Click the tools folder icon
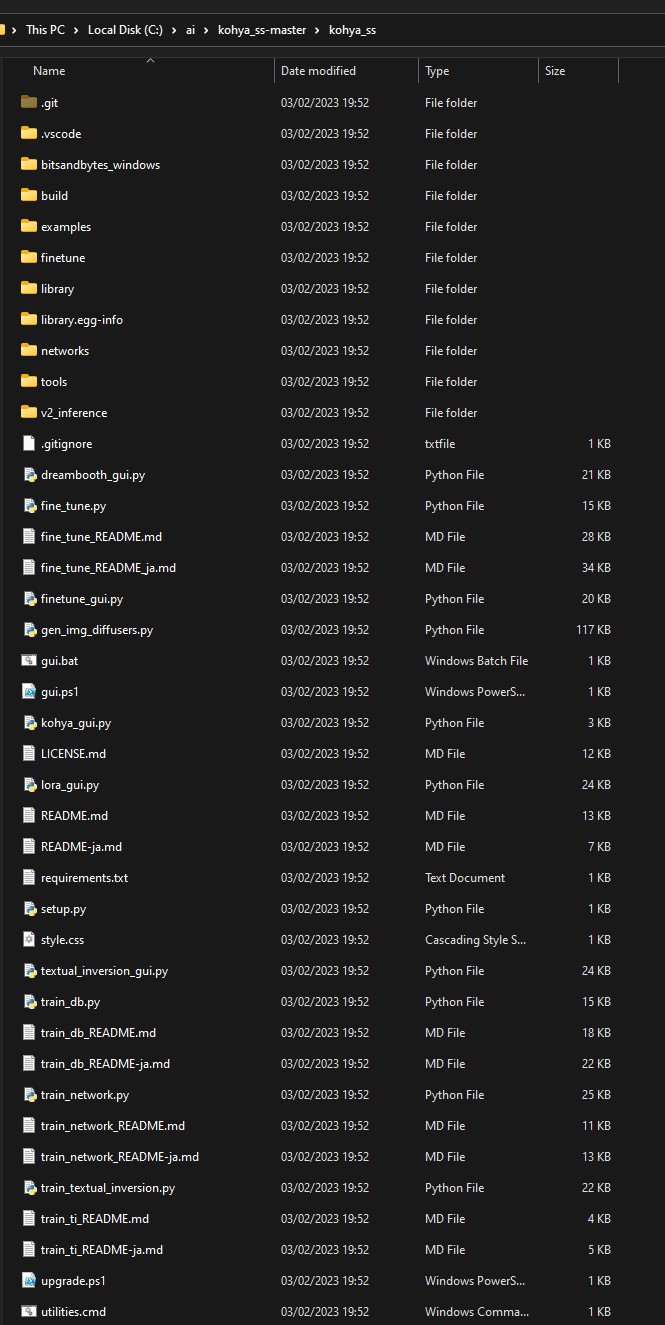665x1325 pixels. coord(28,381)
